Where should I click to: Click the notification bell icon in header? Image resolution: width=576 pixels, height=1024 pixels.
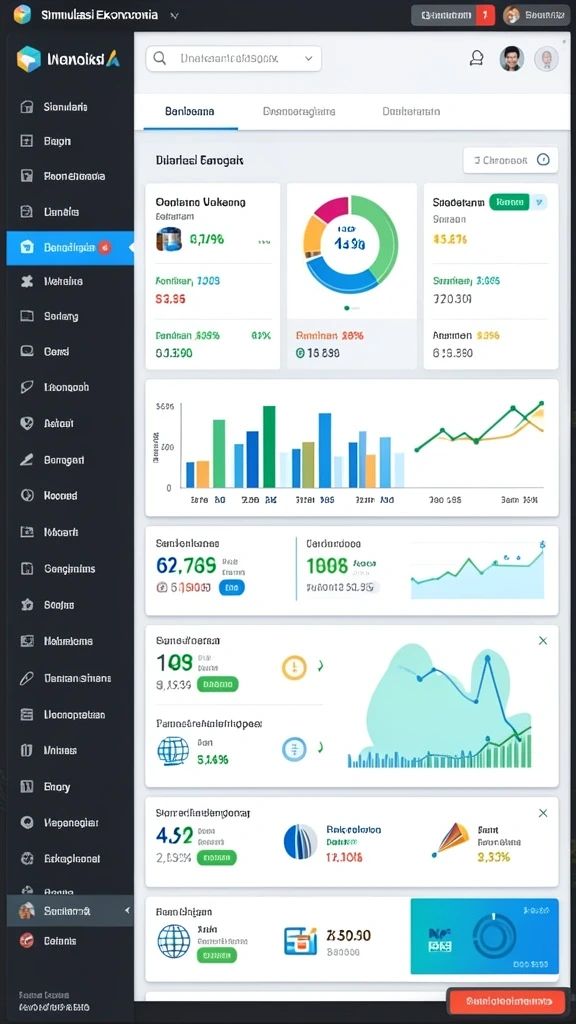tap(477, 59)
